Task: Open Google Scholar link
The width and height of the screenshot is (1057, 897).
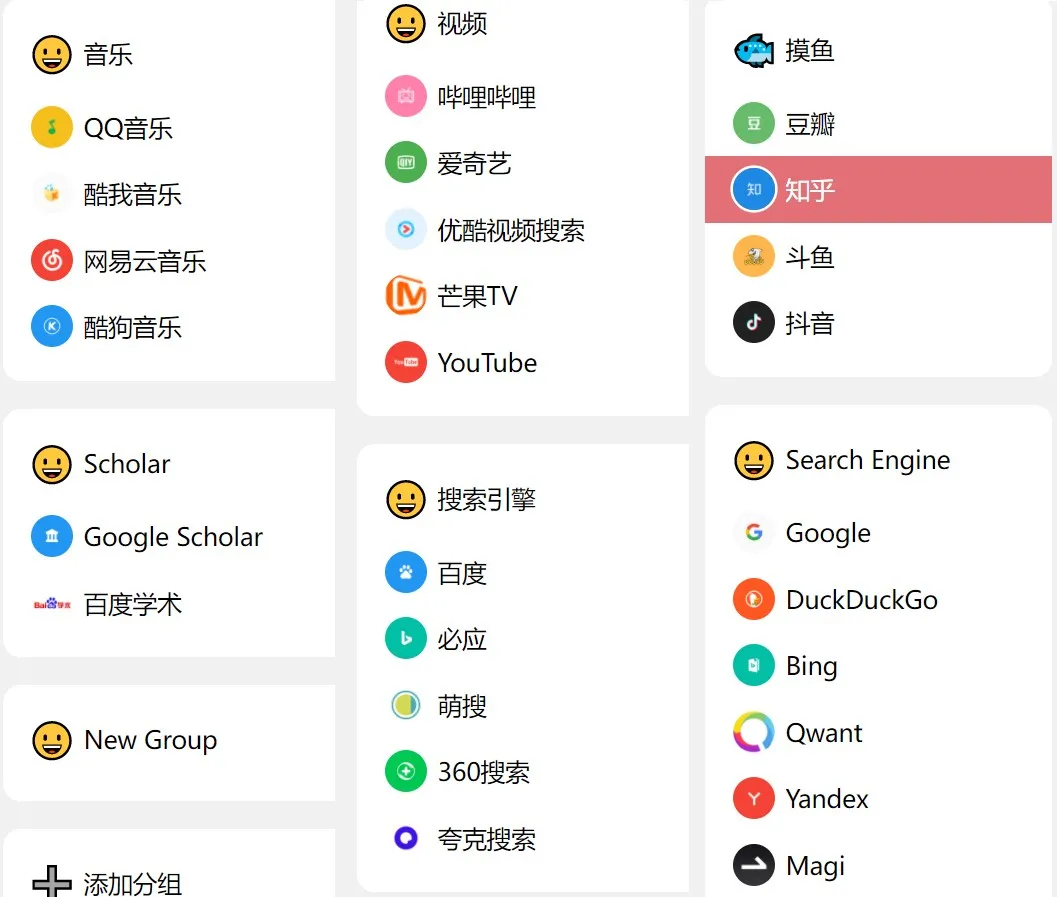Action: [x=147, y=536]
